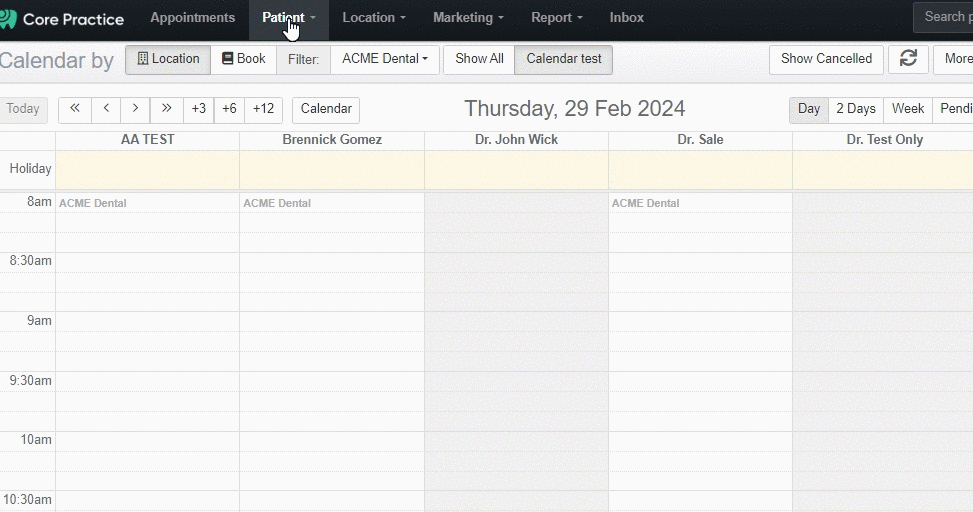Click the 8:30am slot in Brennick Gomez column
Image resolution: width=973 pixels, height=512 pixels.
[x=332, y=261]
